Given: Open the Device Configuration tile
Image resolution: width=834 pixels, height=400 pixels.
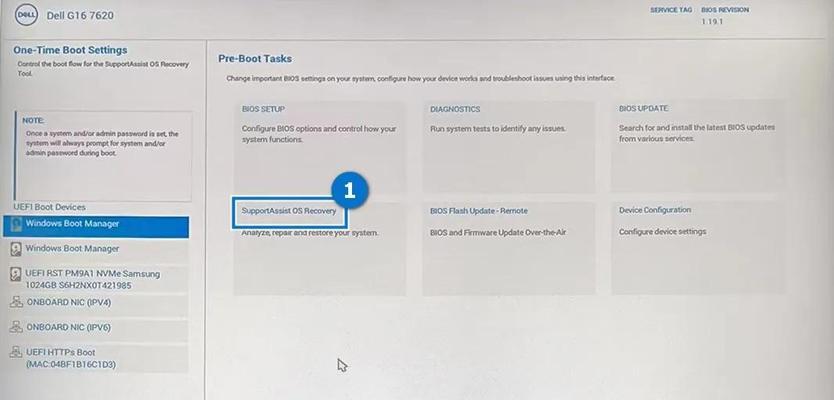Looking at the screenshot, I should tap(697, 247).
